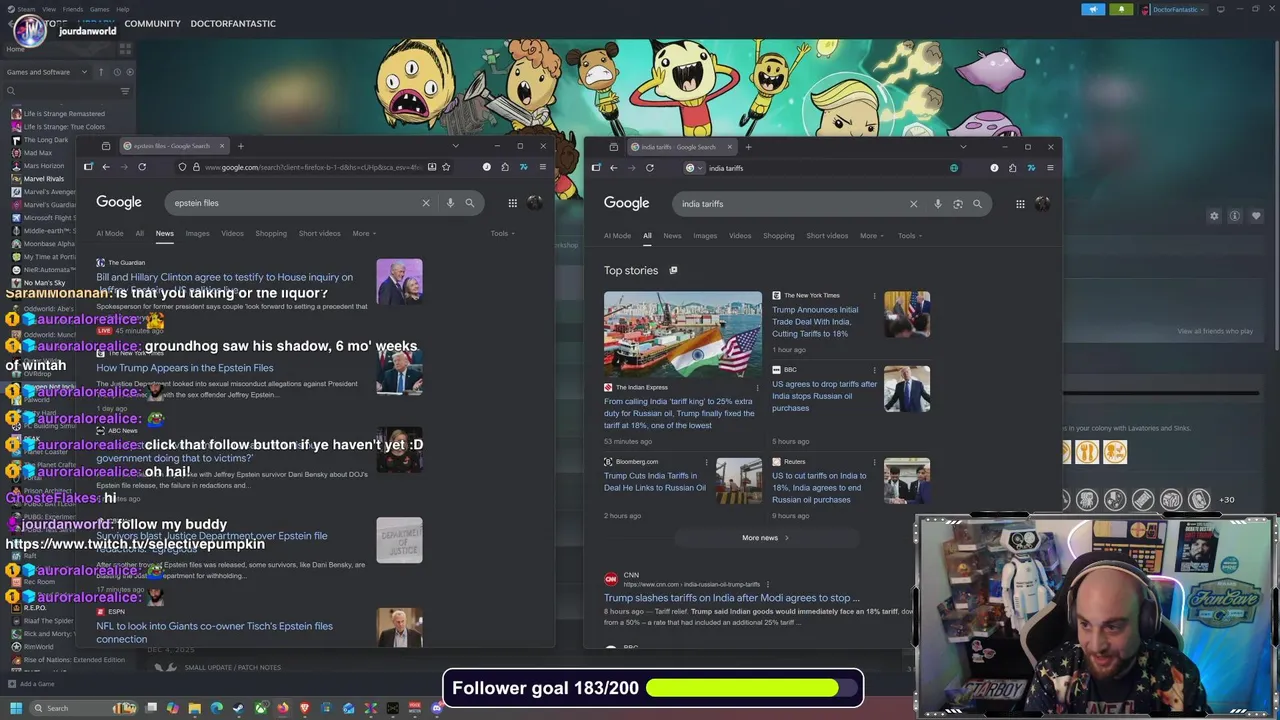This screenshot has height=720, width=1280.
Task: Open Microsoft Edge from the taskbar
Action: [x=216, y=708]
